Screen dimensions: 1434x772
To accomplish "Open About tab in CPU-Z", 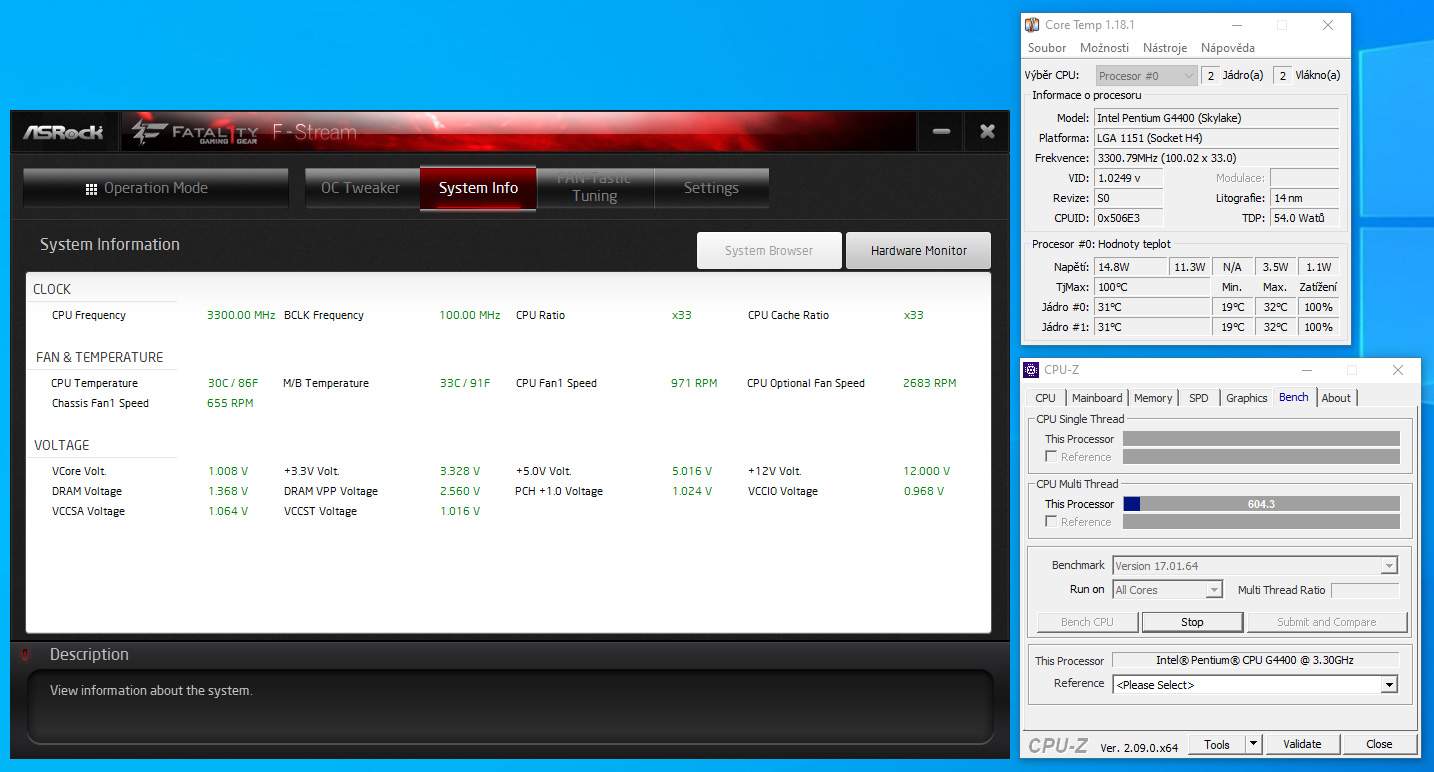I will point(1336,398).
